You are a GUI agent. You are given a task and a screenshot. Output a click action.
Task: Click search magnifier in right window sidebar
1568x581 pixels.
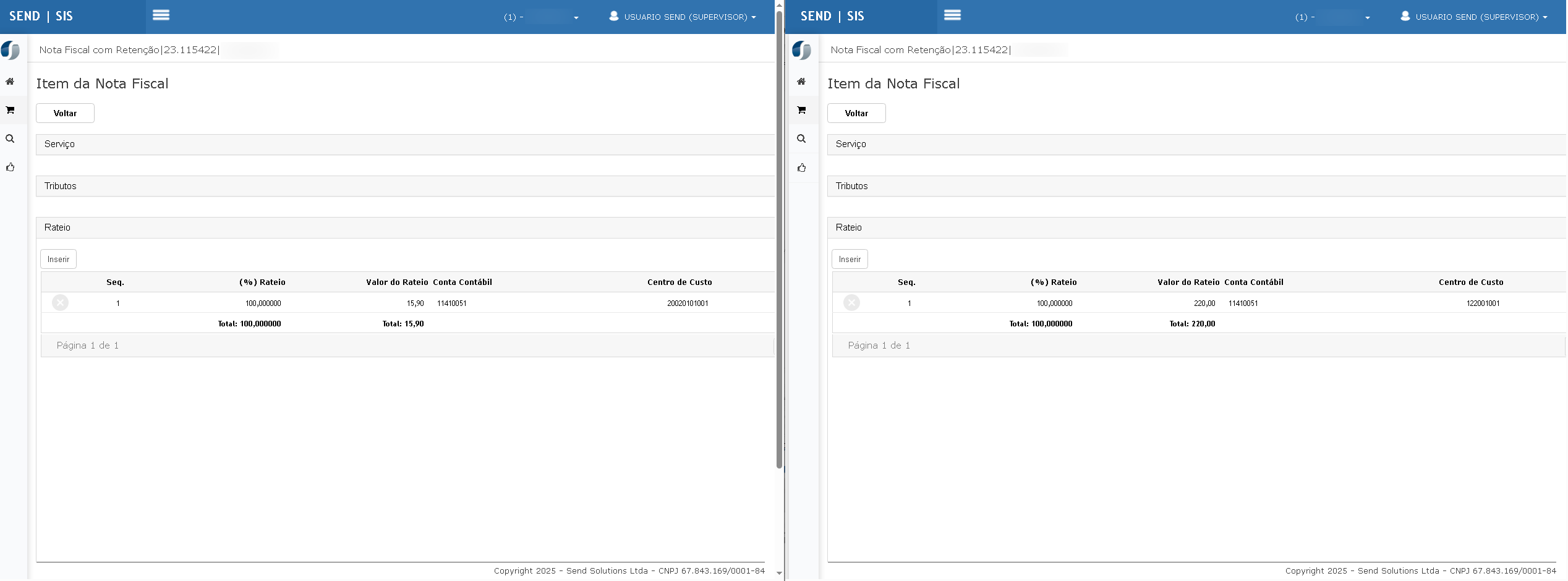[x=801, y=138]
